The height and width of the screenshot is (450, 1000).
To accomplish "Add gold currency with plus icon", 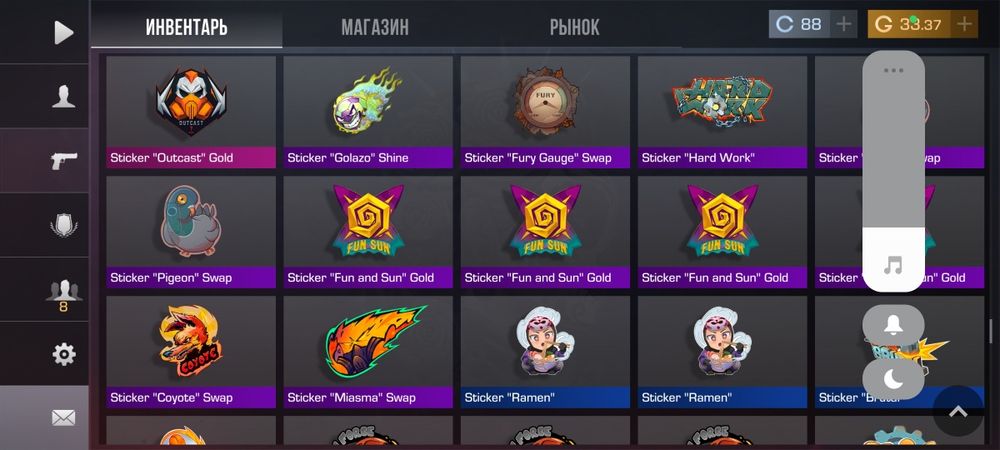I will 964,24.
